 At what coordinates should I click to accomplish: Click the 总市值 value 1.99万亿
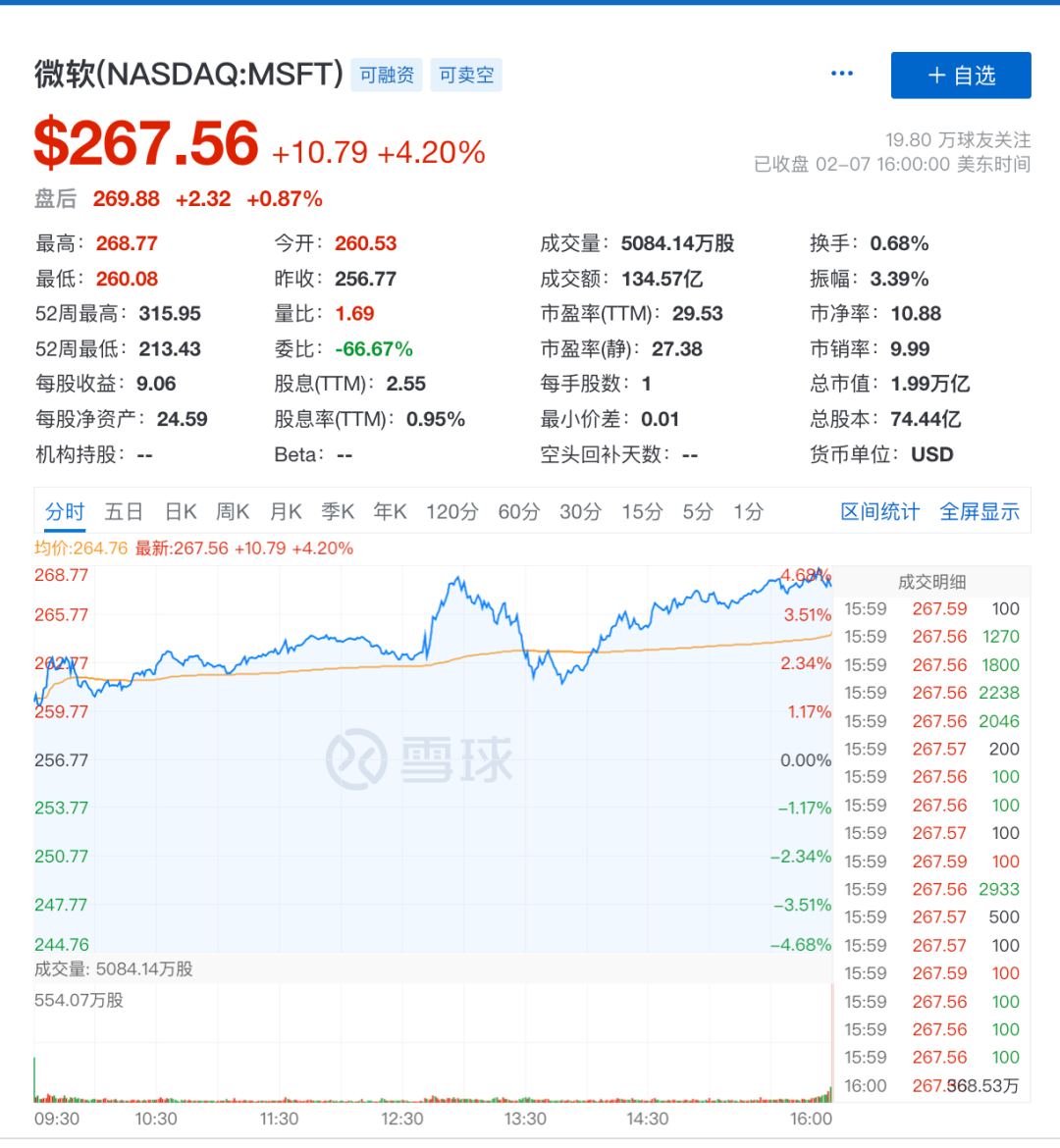point(930,385)
